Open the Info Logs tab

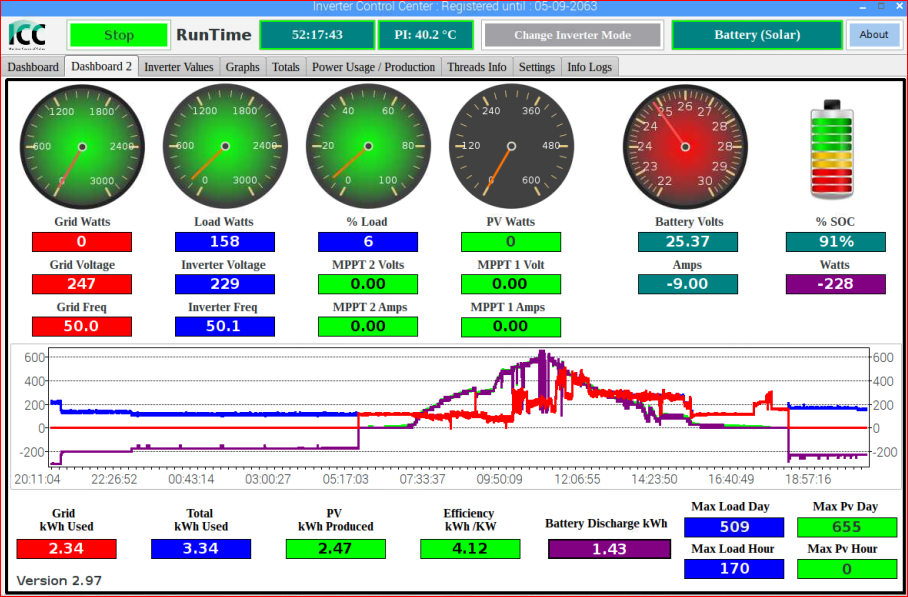pyautogui.click(x=590, y=67)
